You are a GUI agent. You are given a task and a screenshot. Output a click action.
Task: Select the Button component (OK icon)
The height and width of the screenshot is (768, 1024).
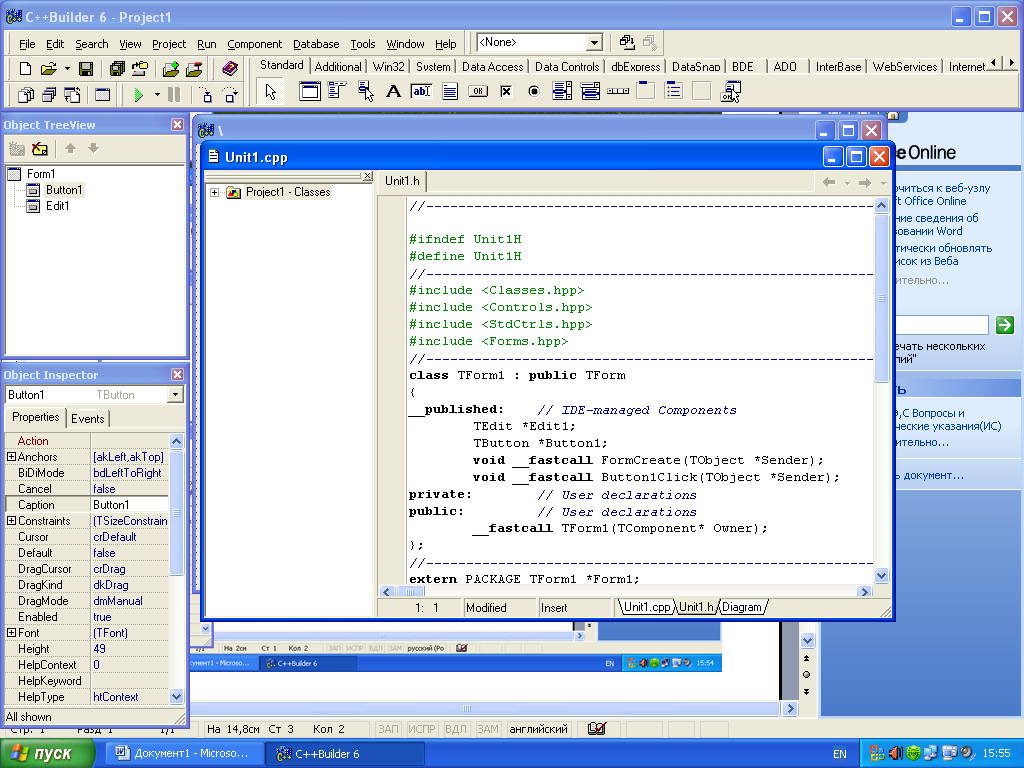click(x=477, y=91)
